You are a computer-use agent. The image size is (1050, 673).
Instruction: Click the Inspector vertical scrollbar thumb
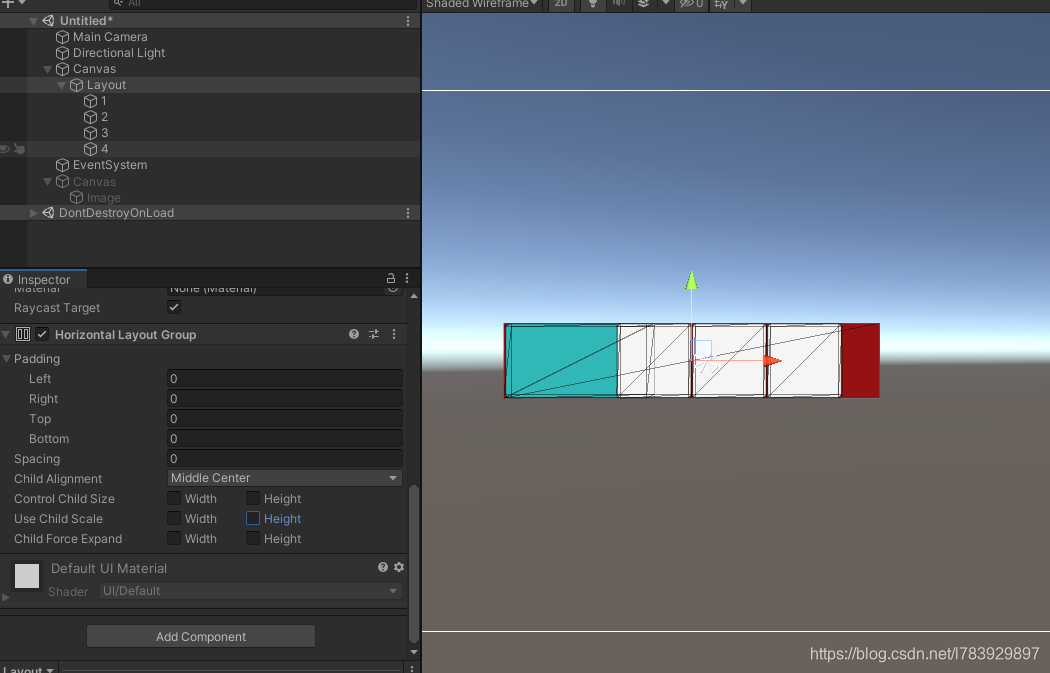coord(414,564)
